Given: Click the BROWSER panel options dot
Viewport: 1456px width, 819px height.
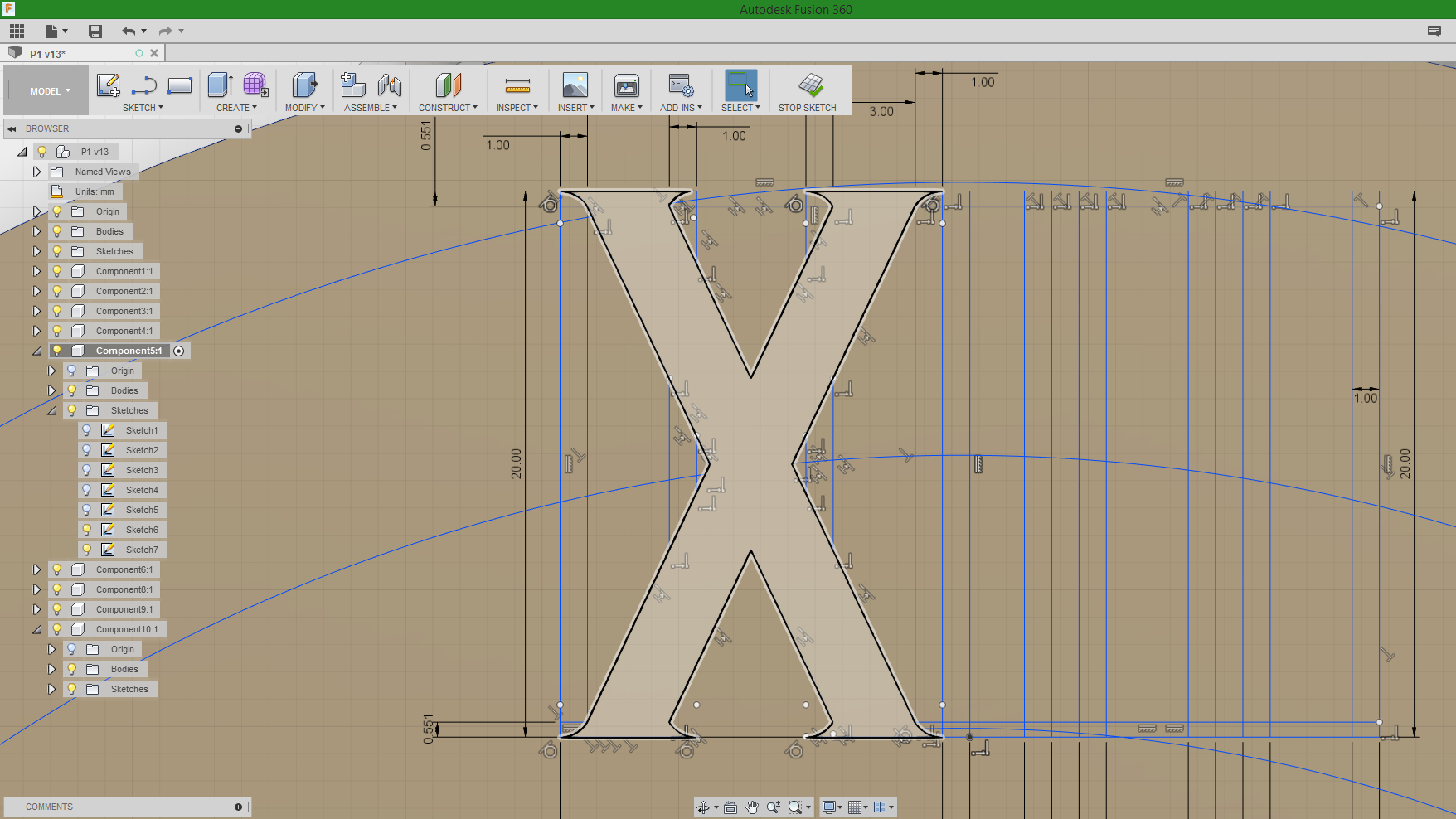Looking at the screenshot, I should pyautogui.click(x=238, y=129).
